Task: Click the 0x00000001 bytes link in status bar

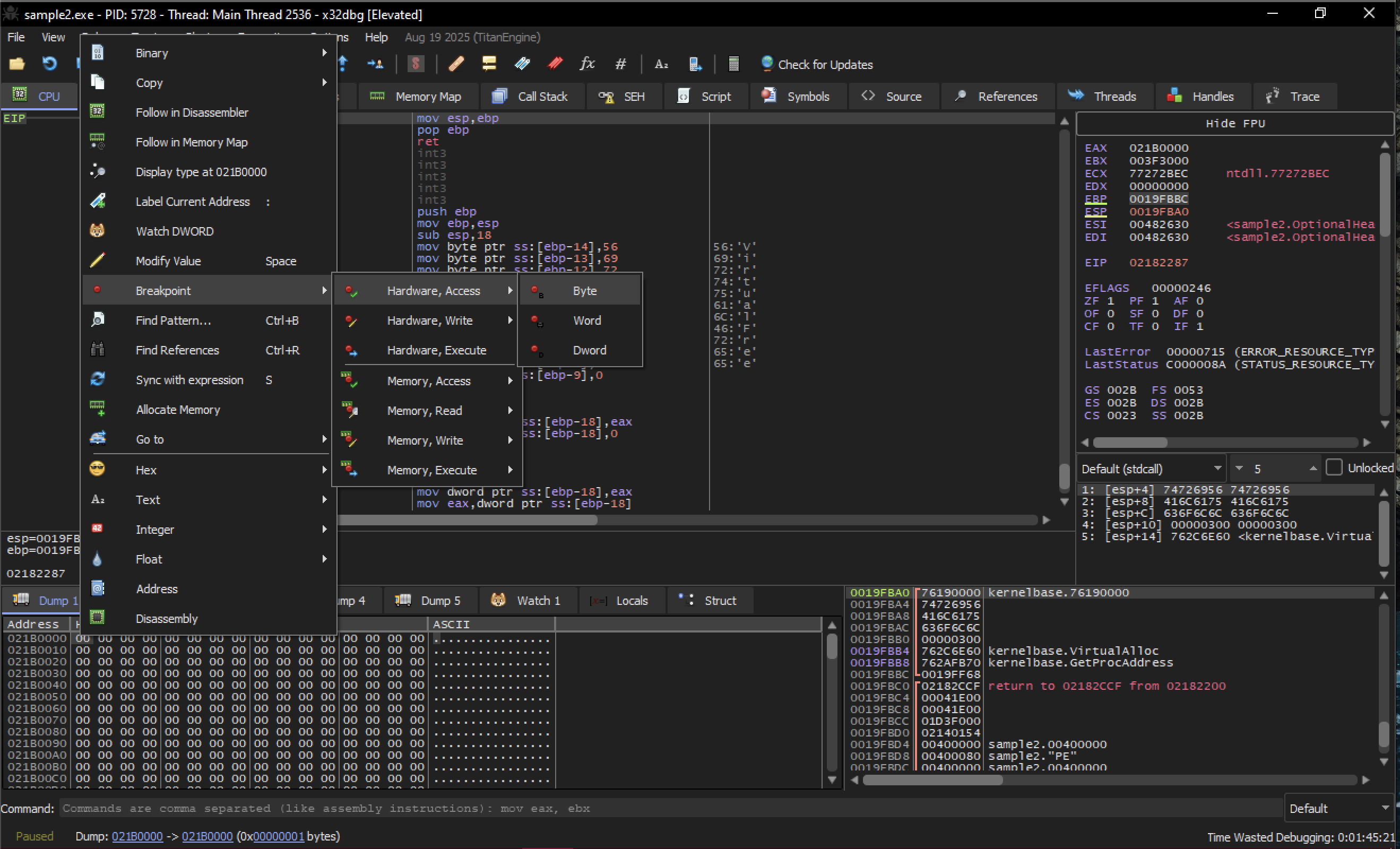Action: pos(279,836)
